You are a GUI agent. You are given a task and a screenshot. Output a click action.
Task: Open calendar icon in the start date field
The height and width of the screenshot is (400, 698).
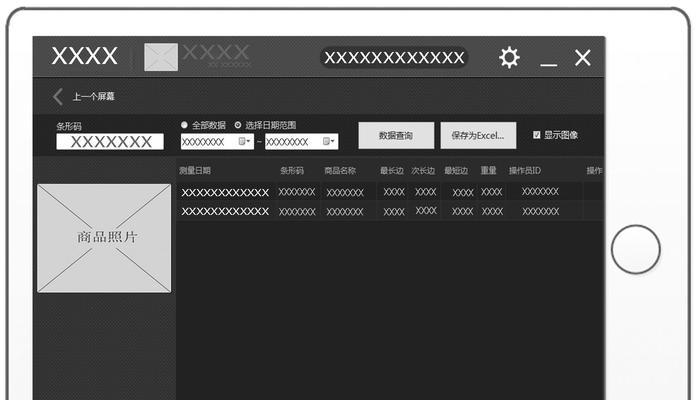click(242, 142)
